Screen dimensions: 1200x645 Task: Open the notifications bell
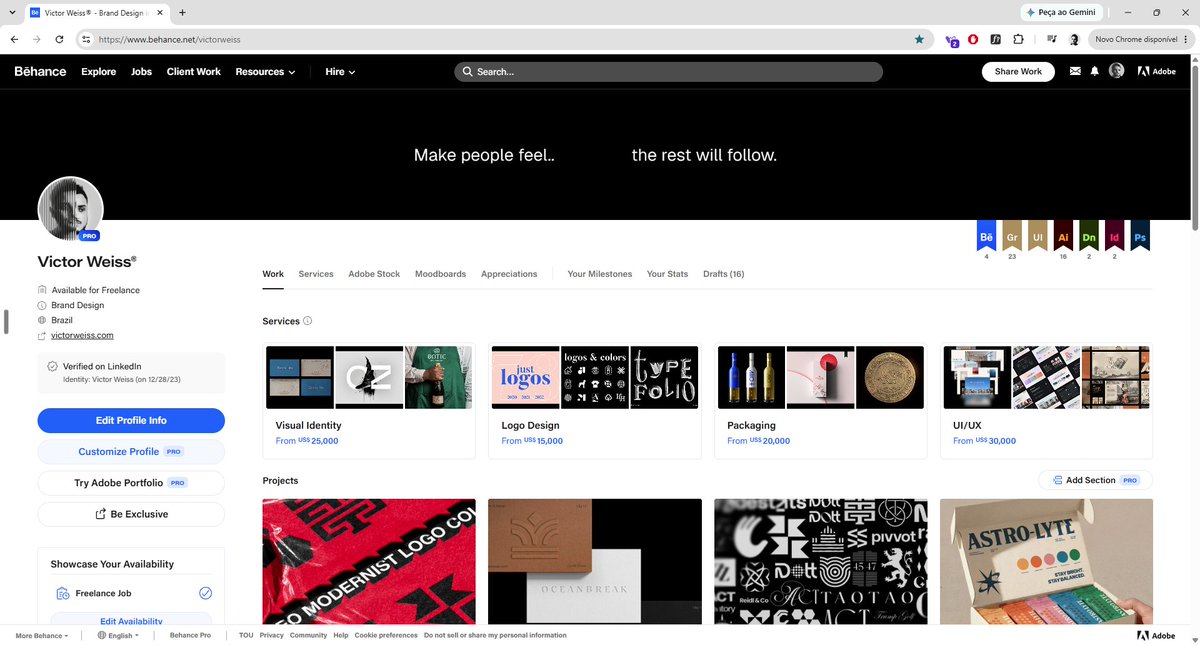tap(1094, 71)
